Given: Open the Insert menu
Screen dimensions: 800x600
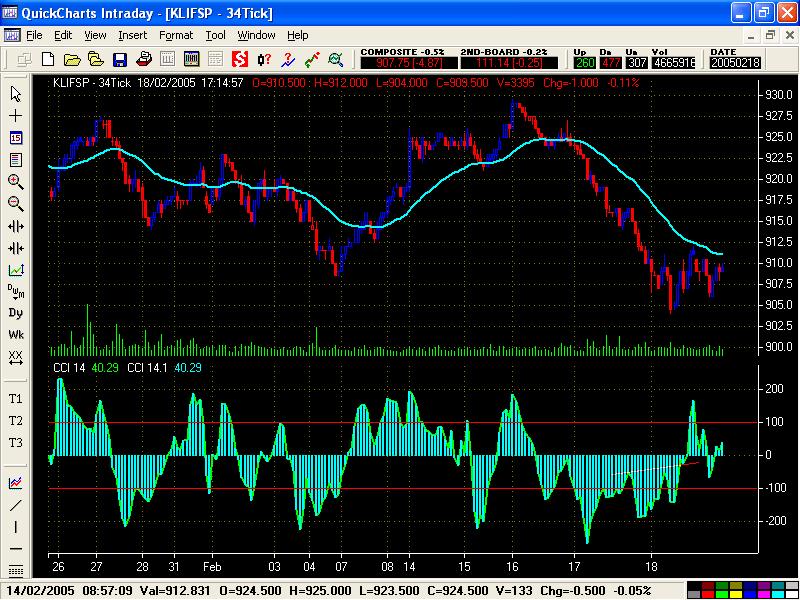Looking at the screenshot, I should coord(132,35).
